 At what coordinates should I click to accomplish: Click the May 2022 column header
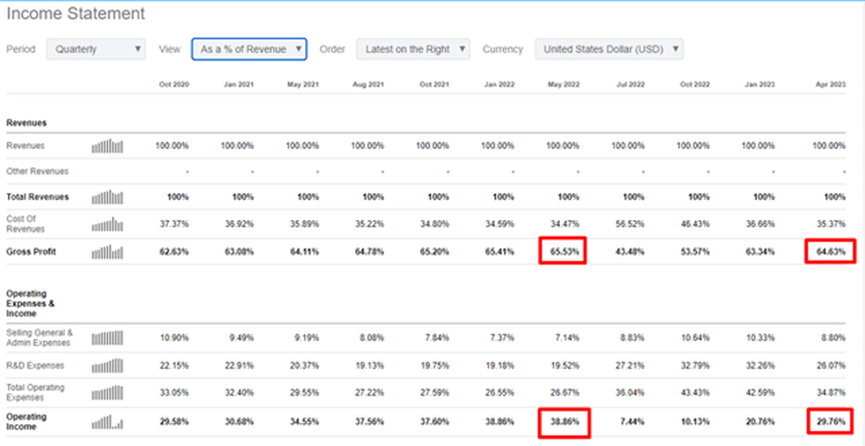coord(563,84)
